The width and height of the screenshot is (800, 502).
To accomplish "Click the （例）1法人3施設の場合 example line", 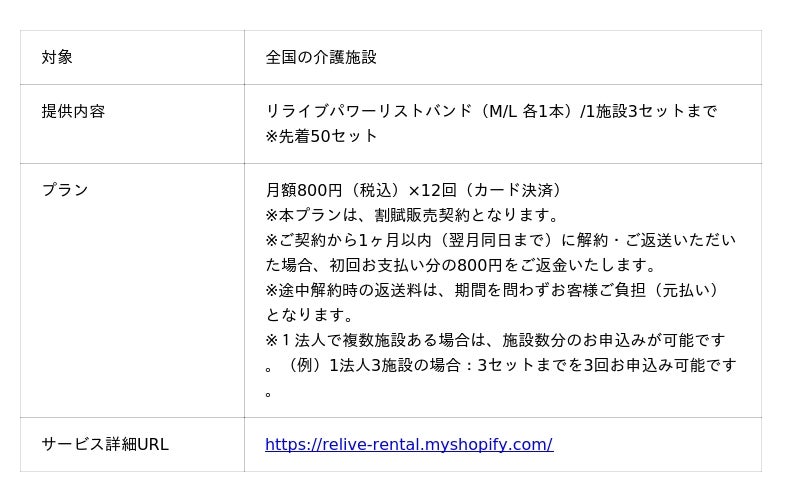I will click(510, 365).
